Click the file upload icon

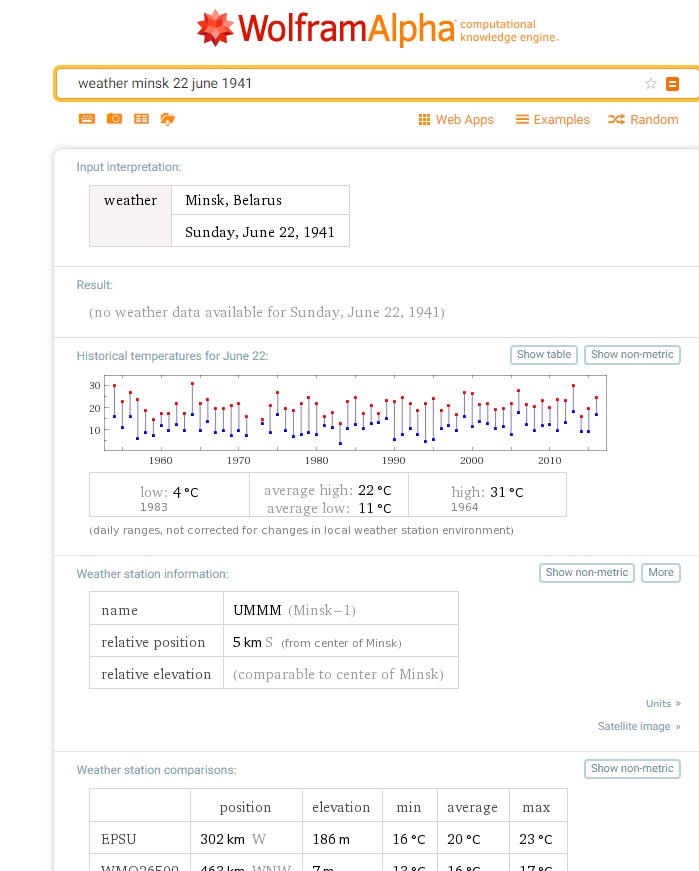(167, 119)
